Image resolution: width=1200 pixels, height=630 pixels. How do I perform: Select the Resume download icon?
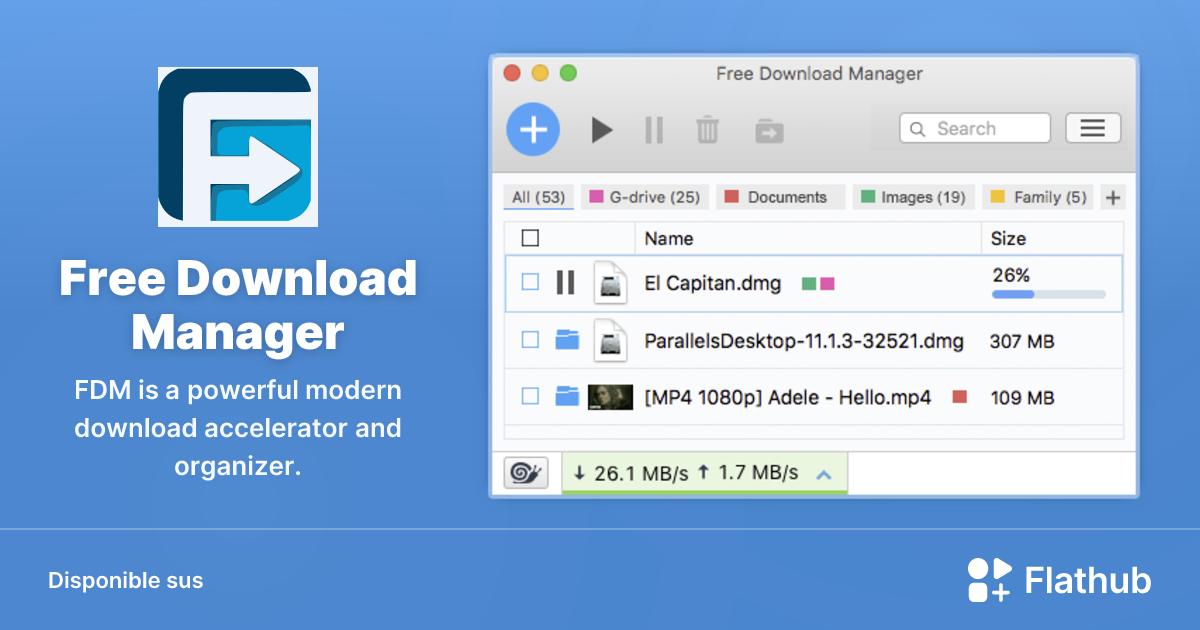602,129
